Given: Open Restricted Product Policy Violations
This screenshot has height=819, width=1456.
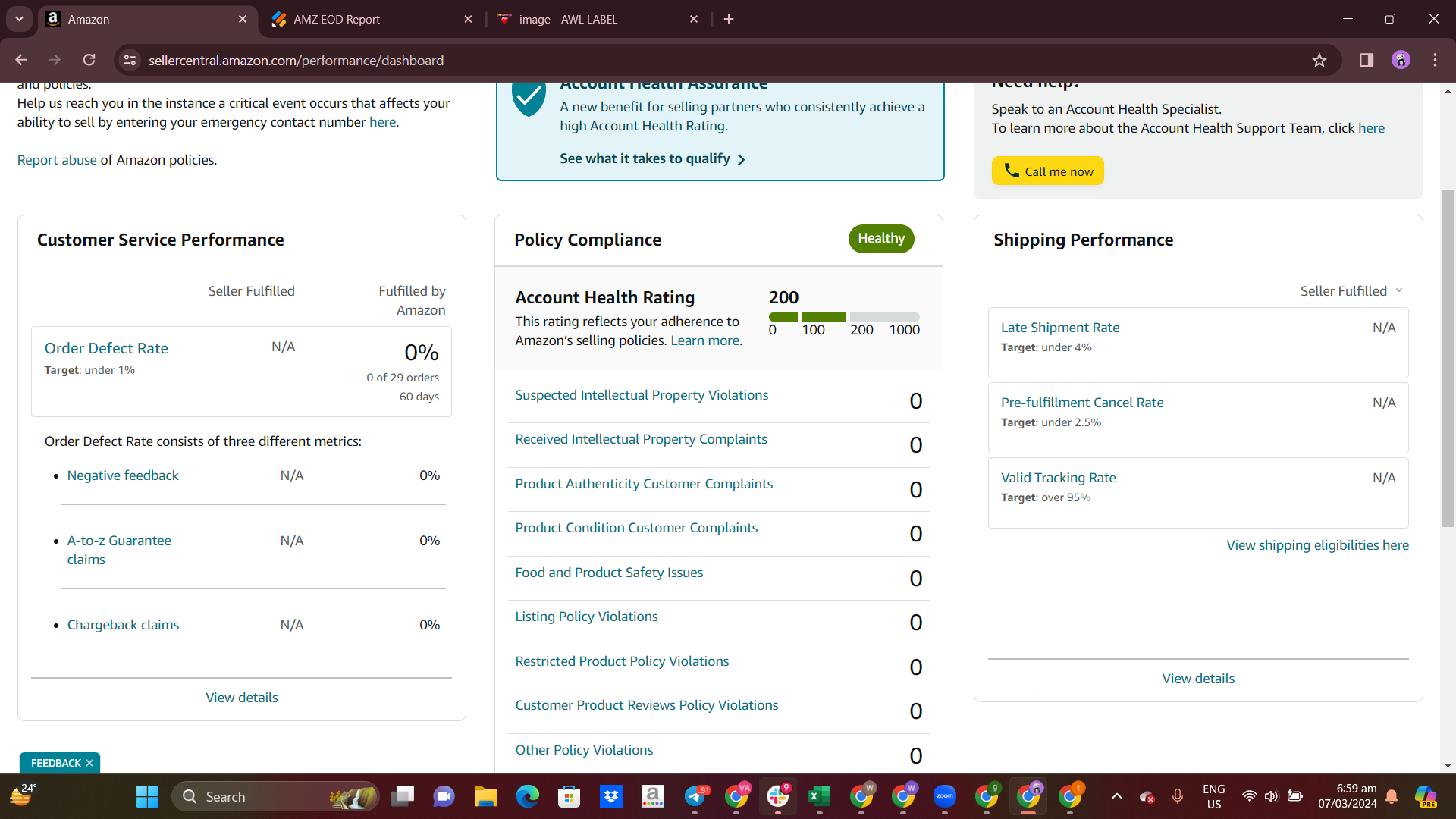Looking at the screenshot, I should (x=622, y=661).
